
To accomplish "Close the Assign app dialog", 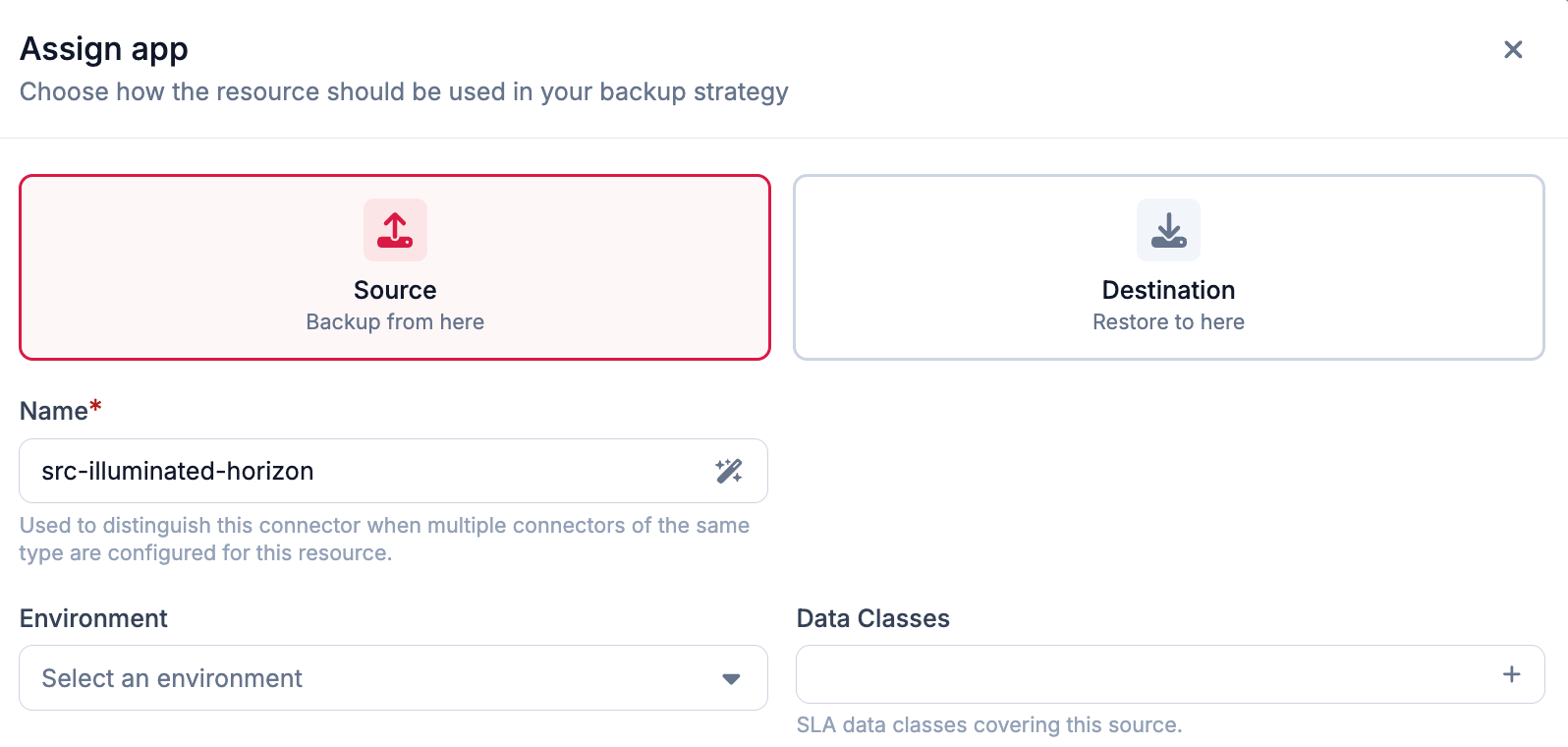I will pyautogui.click(x=1513, y=49).
